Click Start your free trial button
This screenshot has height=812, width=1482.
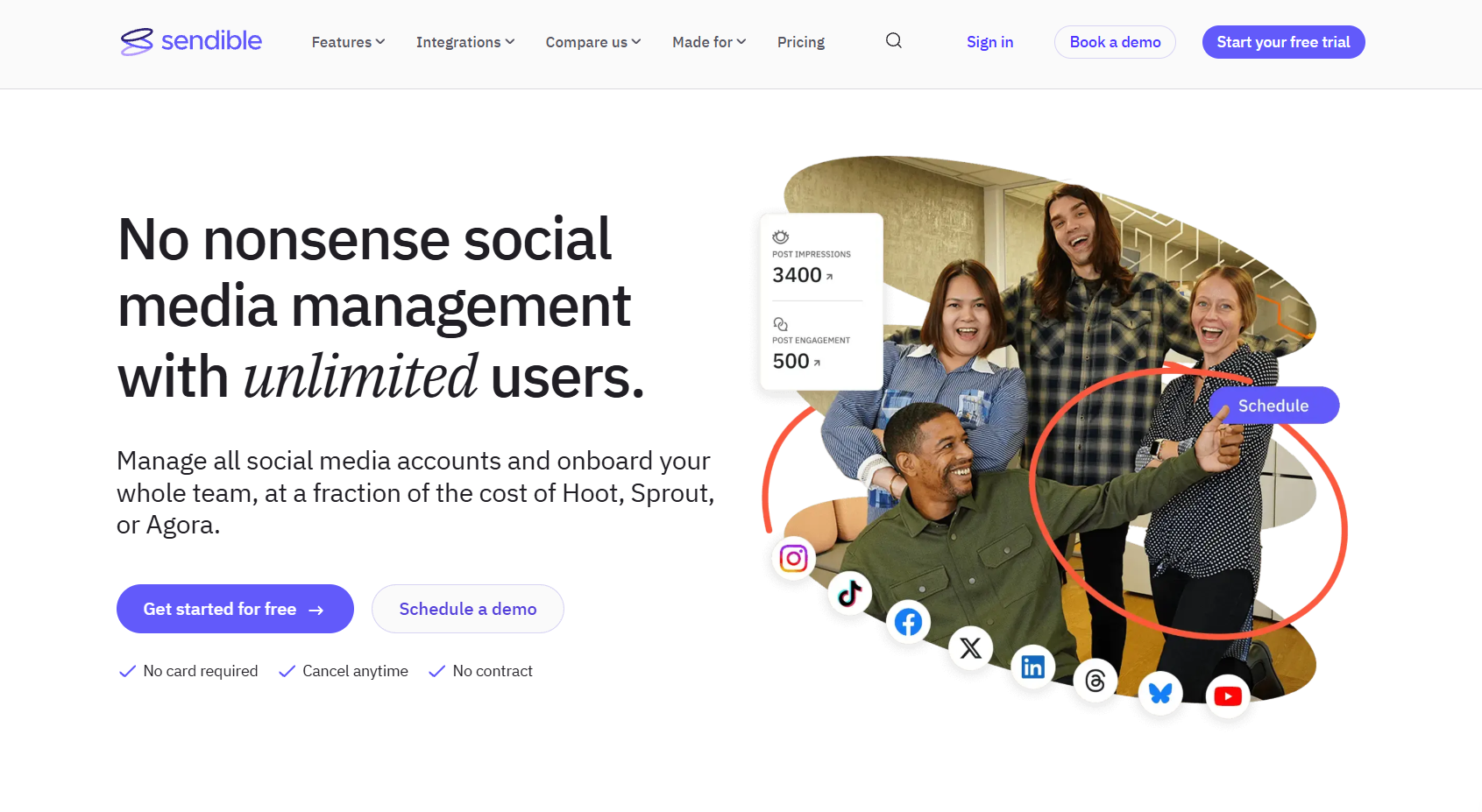(x=1283, y=42)
